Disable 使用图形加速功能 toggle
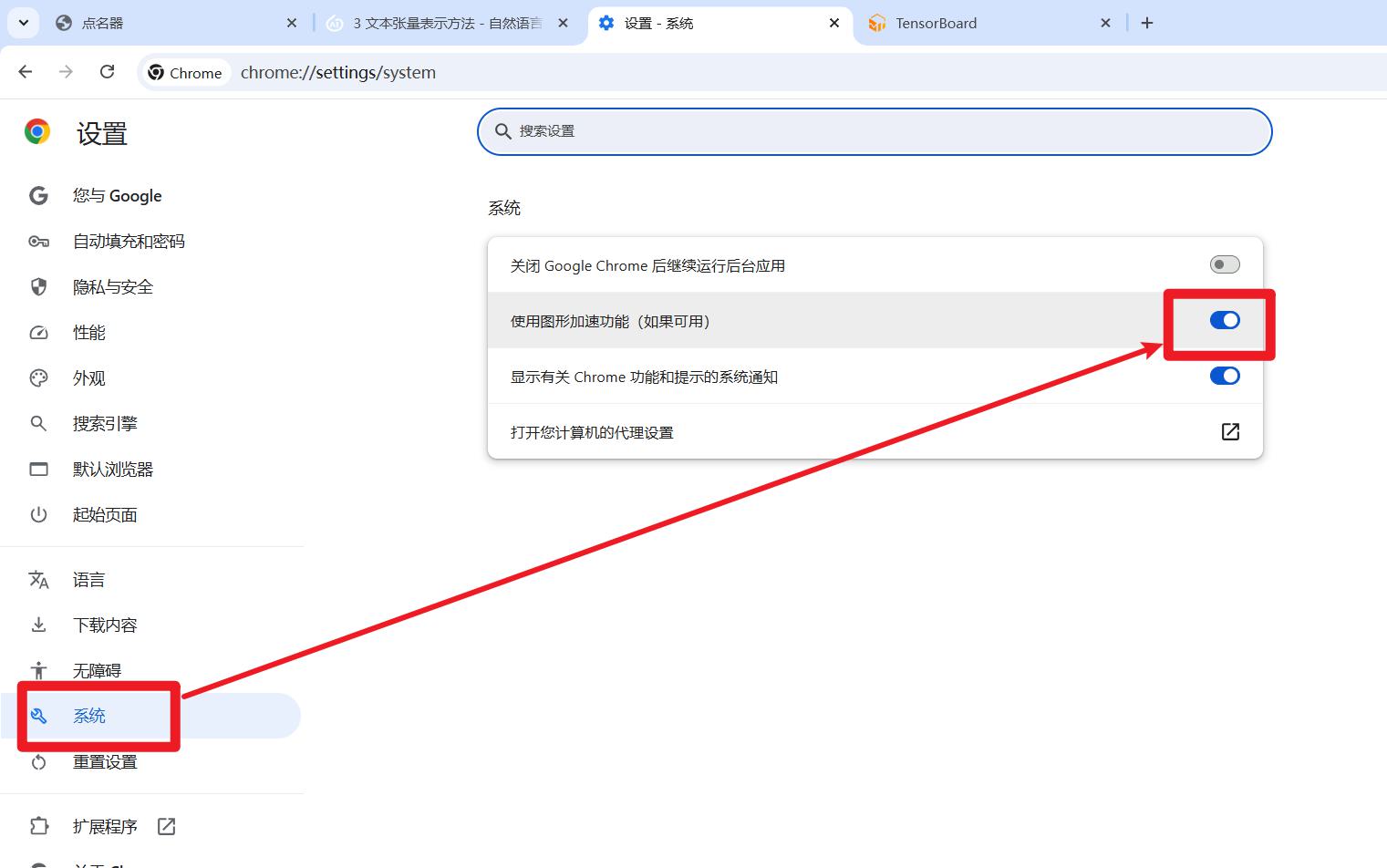 [1225, 320]
